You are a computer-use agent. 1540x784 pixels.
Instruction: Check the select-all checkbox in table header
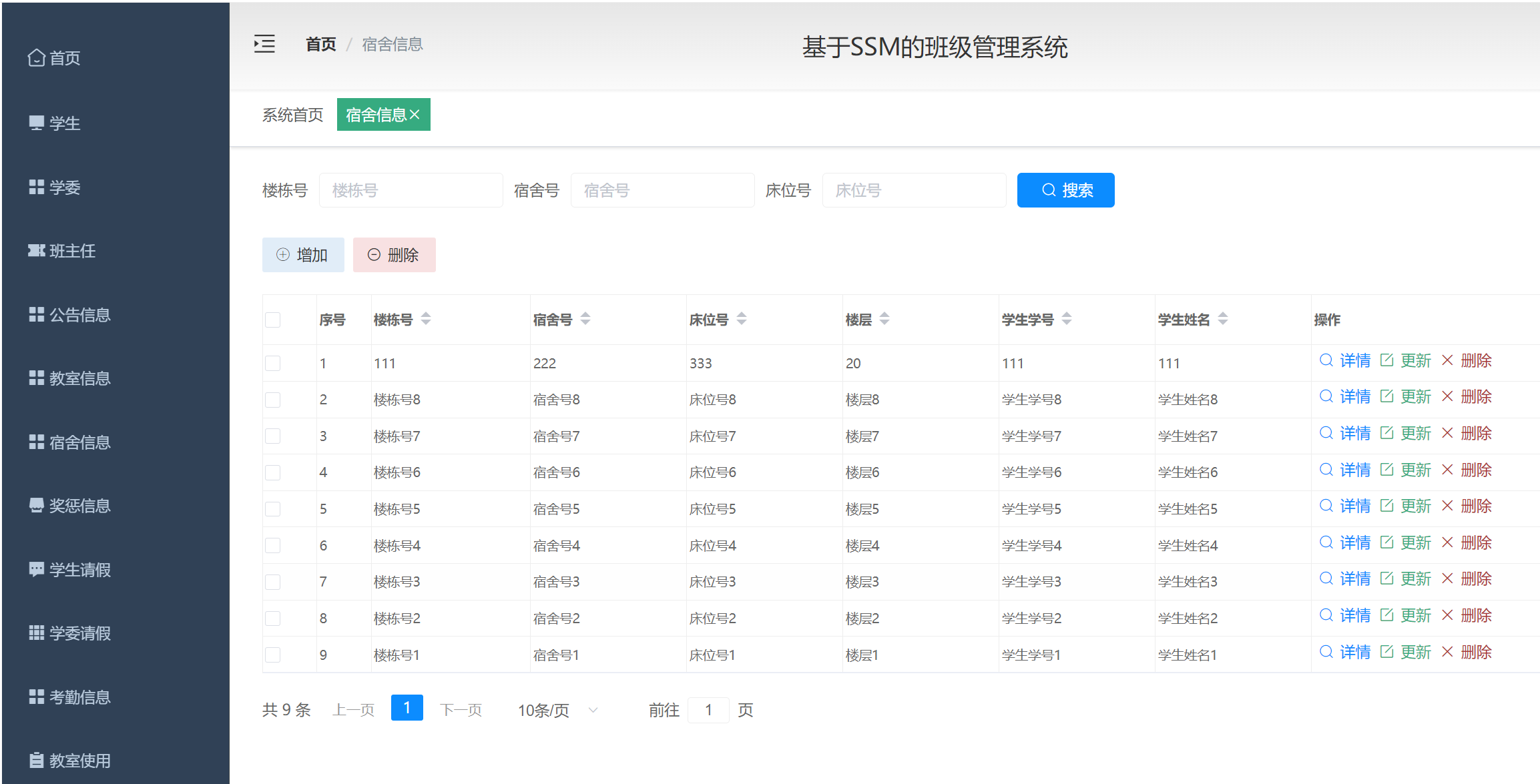tap(273, 320)
